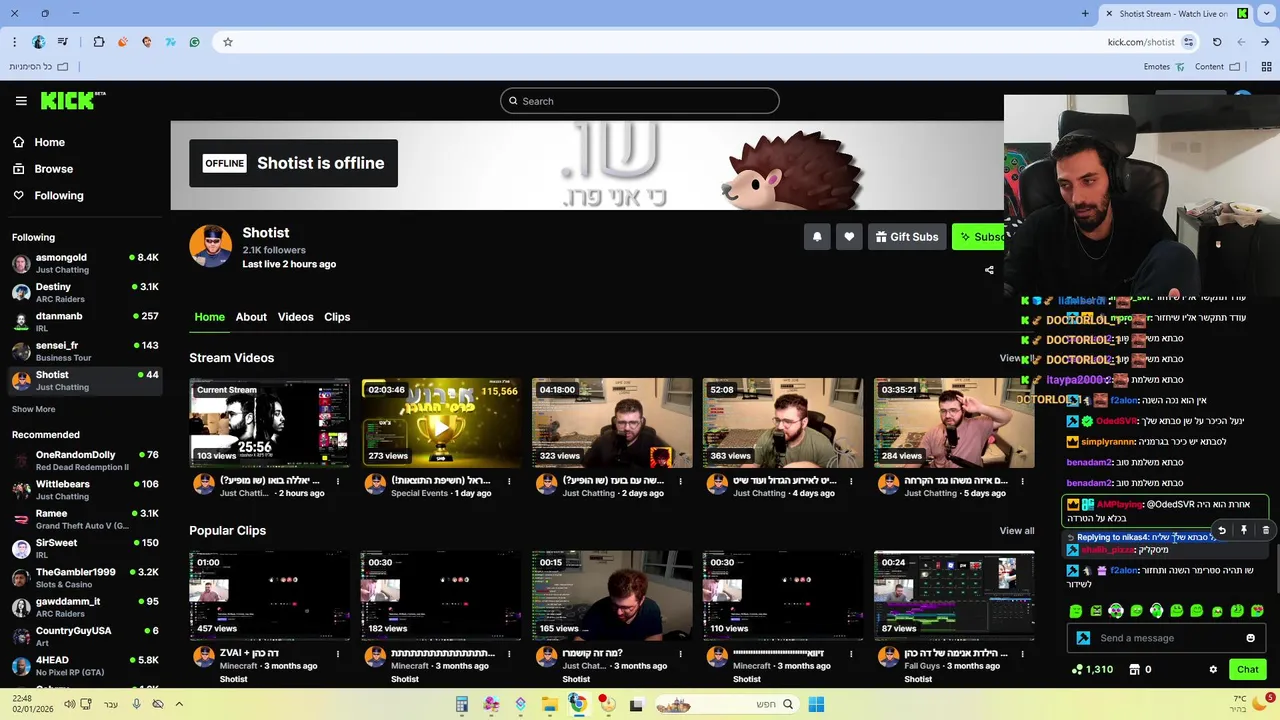Click the Gift Subs button
Screen dimensions: 1280x720
(907, 237)
